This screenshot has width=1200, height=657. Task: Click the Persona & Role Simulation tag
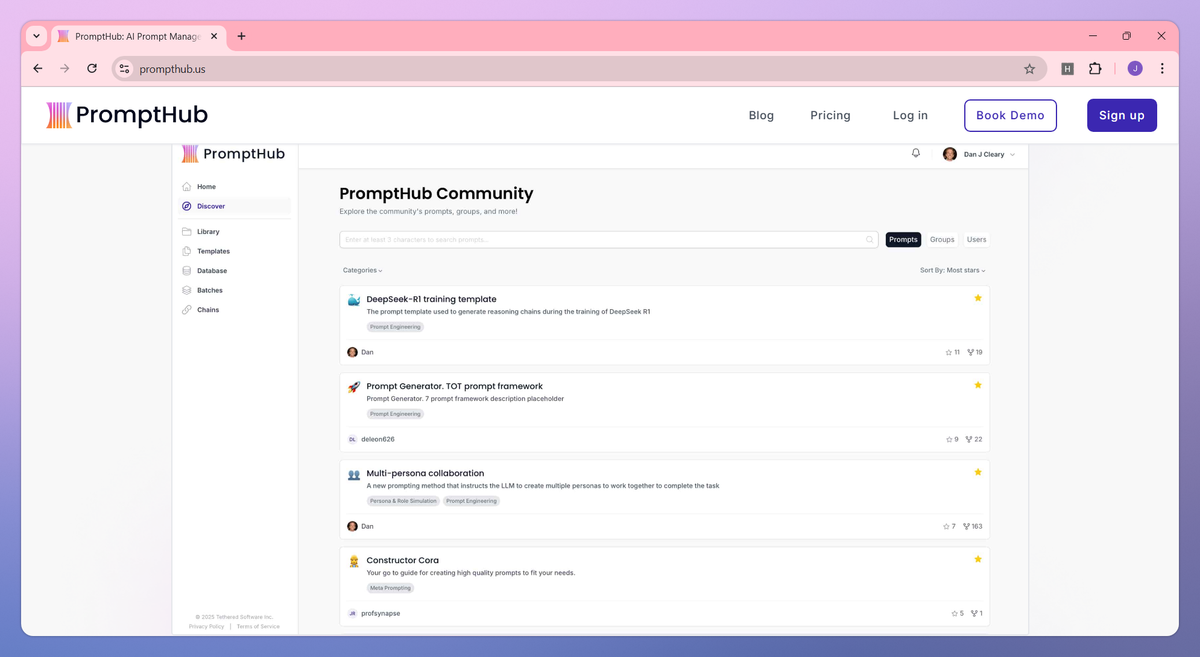click(x=403, y=501)
